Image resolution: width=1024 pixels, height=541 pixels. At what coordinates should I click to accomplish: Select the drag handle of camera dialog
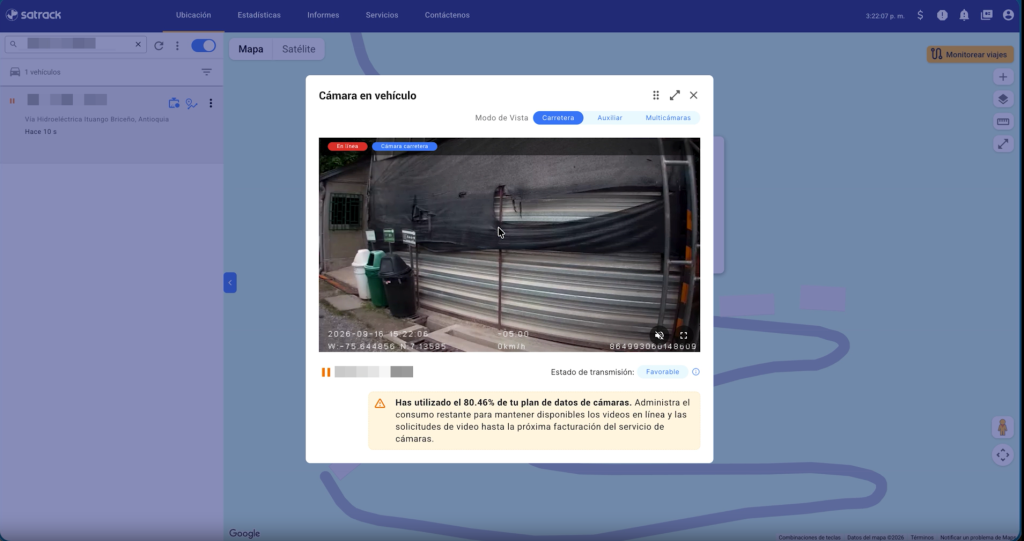[656, 95]
